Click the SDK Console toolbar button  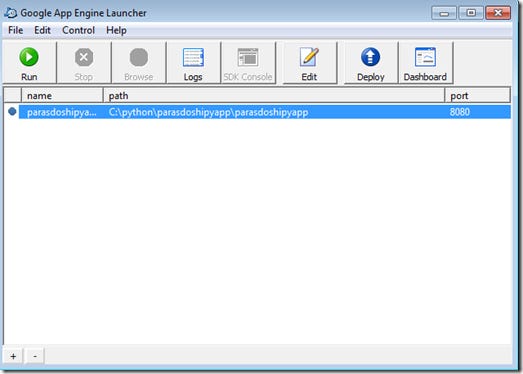[x=248, y=62]
